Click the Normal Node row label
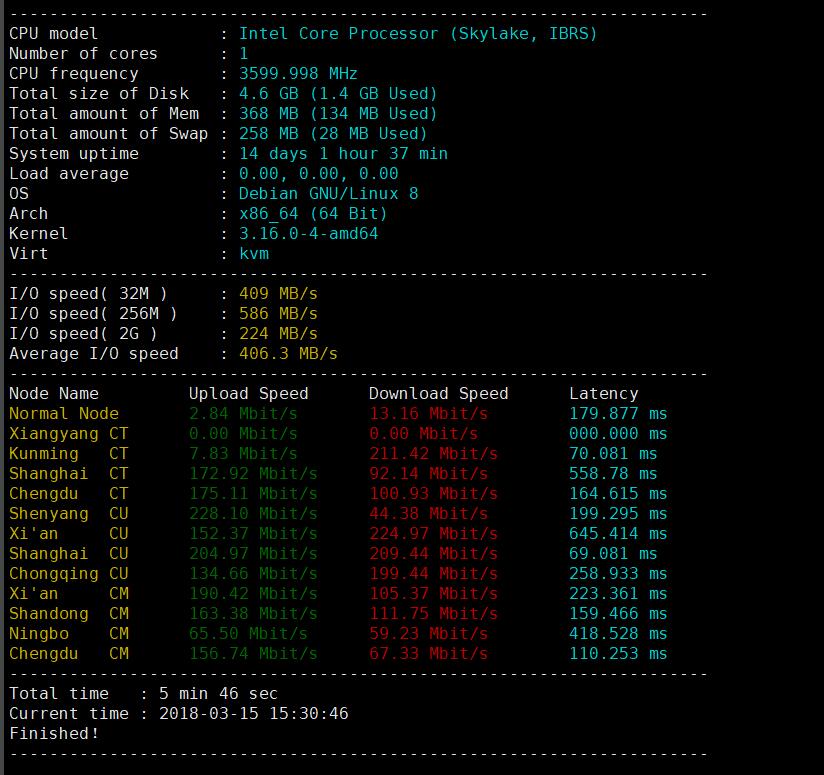 [64, 413]
